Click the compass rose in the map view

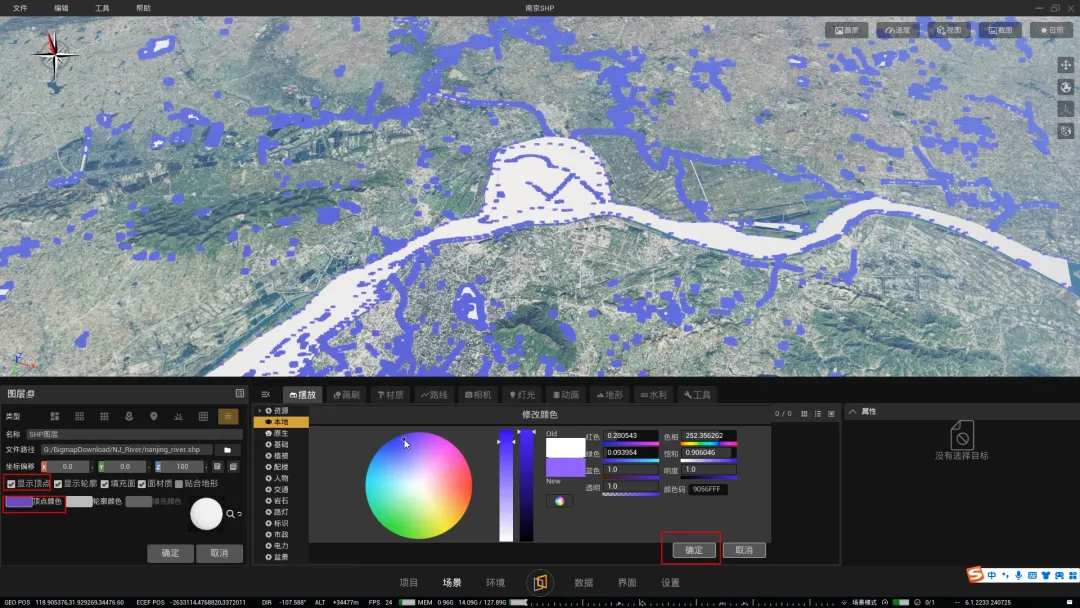53,56
